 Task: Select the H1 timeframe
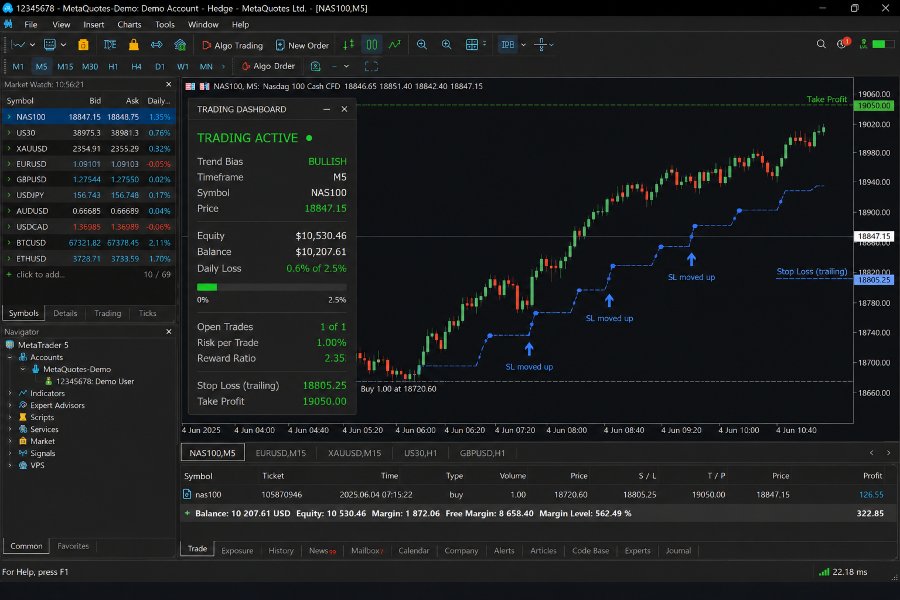pyautogui.click(x=113, y=67)
